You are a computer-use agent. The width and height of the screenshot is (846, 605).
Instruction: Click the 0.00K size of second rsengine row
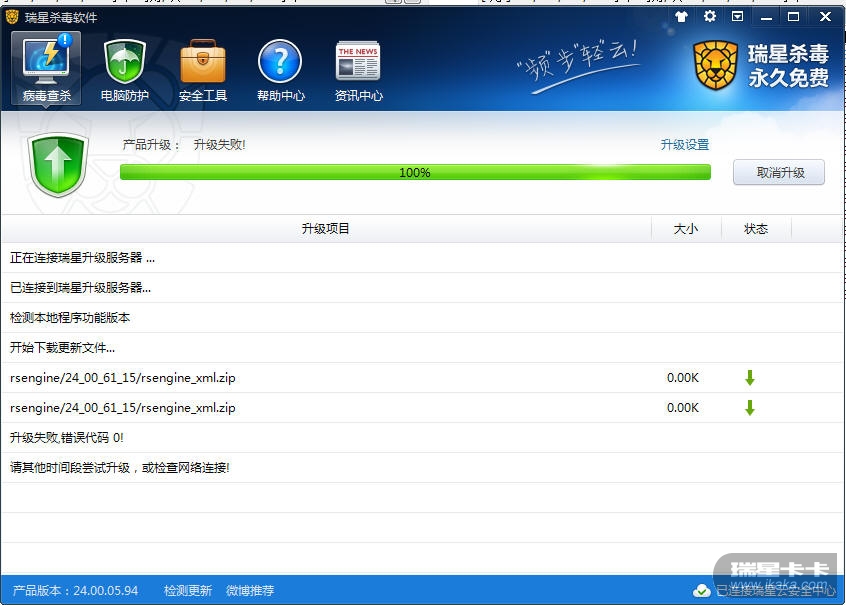[x=683, y=407]
